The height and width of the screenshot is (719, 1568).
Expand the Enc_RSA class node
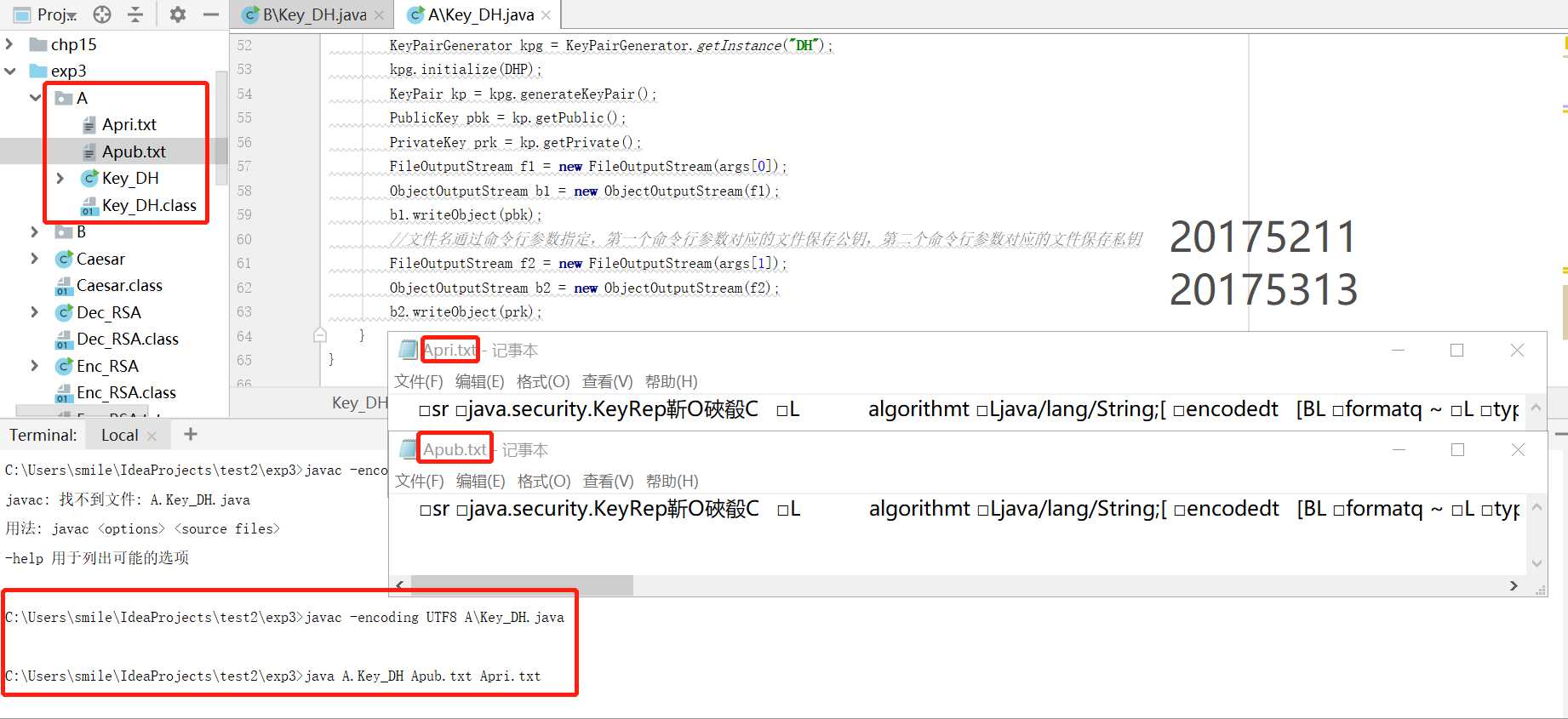click(x=34, y=366)
